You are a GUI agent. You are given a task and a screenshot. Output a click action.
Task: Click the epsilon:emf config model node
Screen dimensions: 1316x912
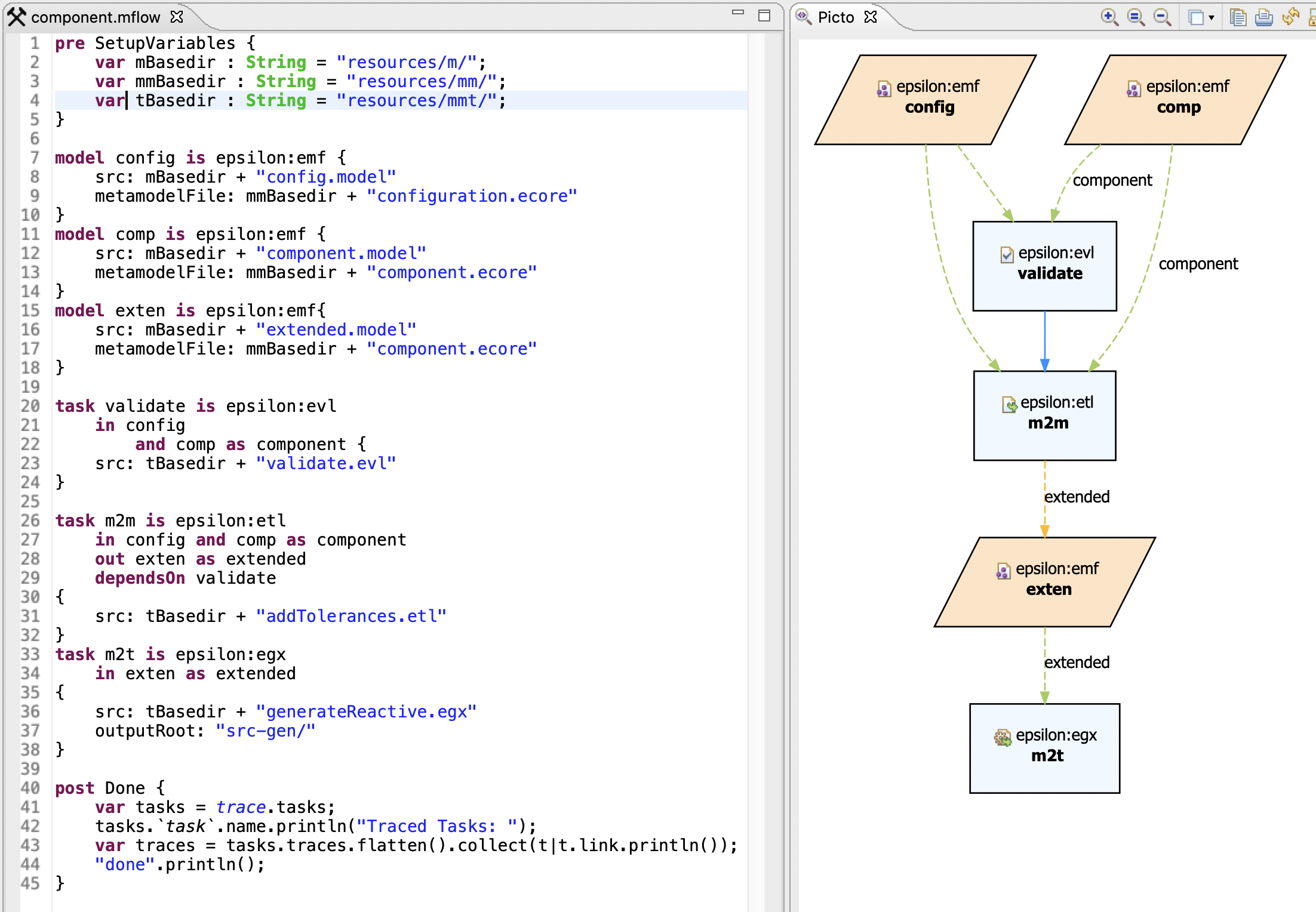point(925,100)
